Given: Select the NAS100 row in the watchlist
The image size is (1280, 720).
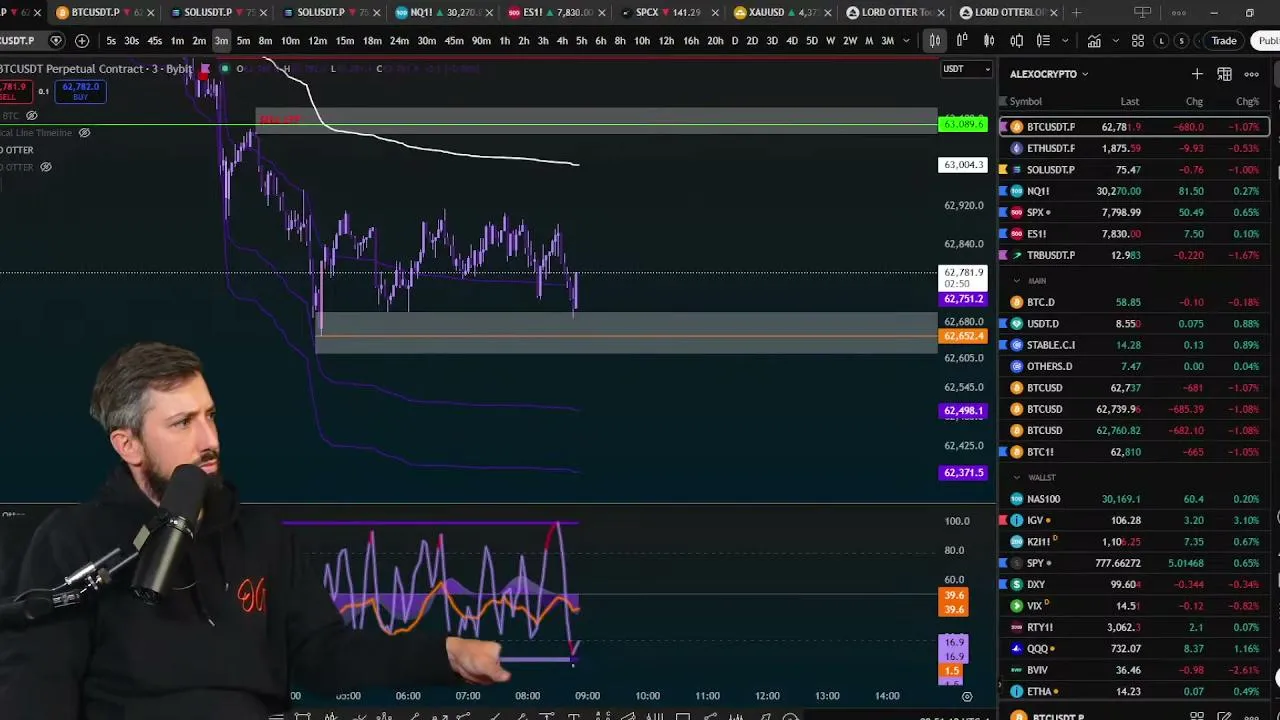Looking at the screenshot, I should point(1135,499).
